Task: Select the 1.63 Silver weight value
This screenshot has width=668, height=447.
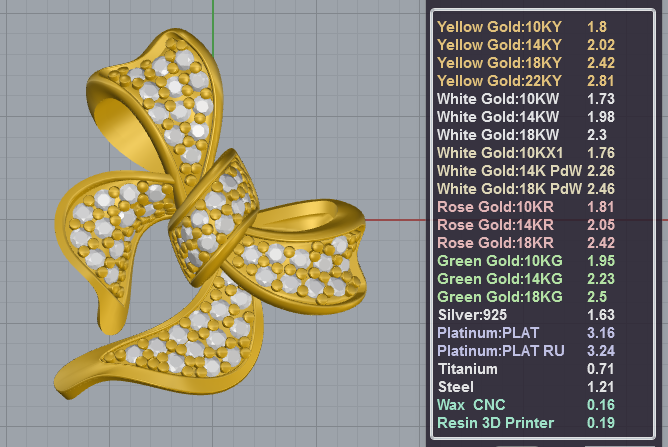Action: click(601, 315)
